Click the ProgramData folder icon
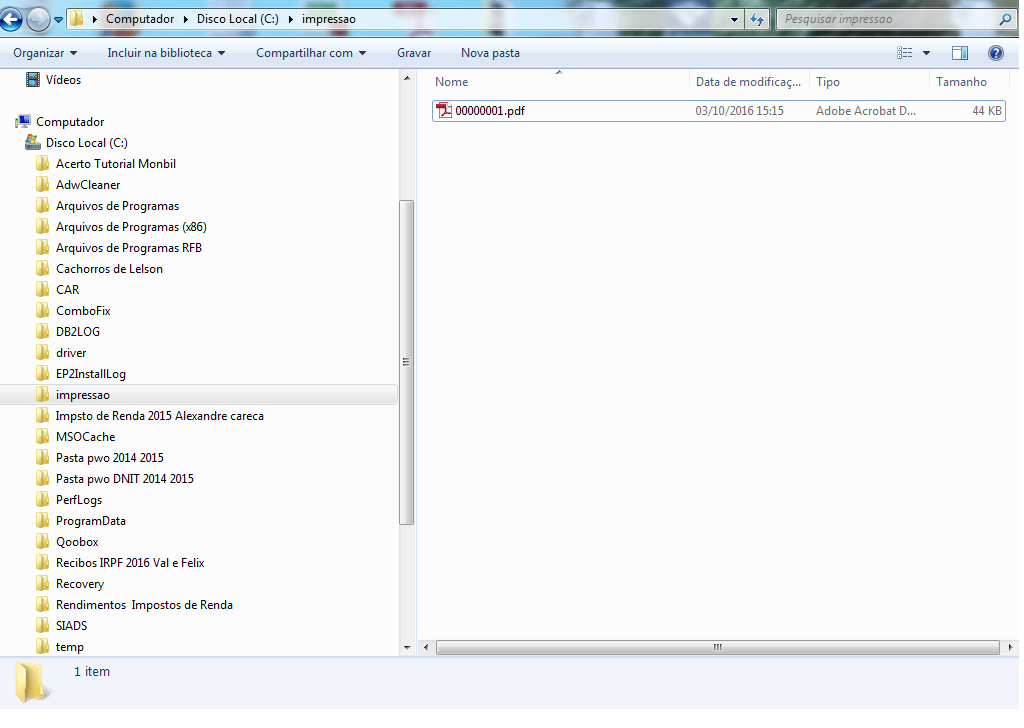The width and height of the screenshot is (1024, 728). point(42,520)
